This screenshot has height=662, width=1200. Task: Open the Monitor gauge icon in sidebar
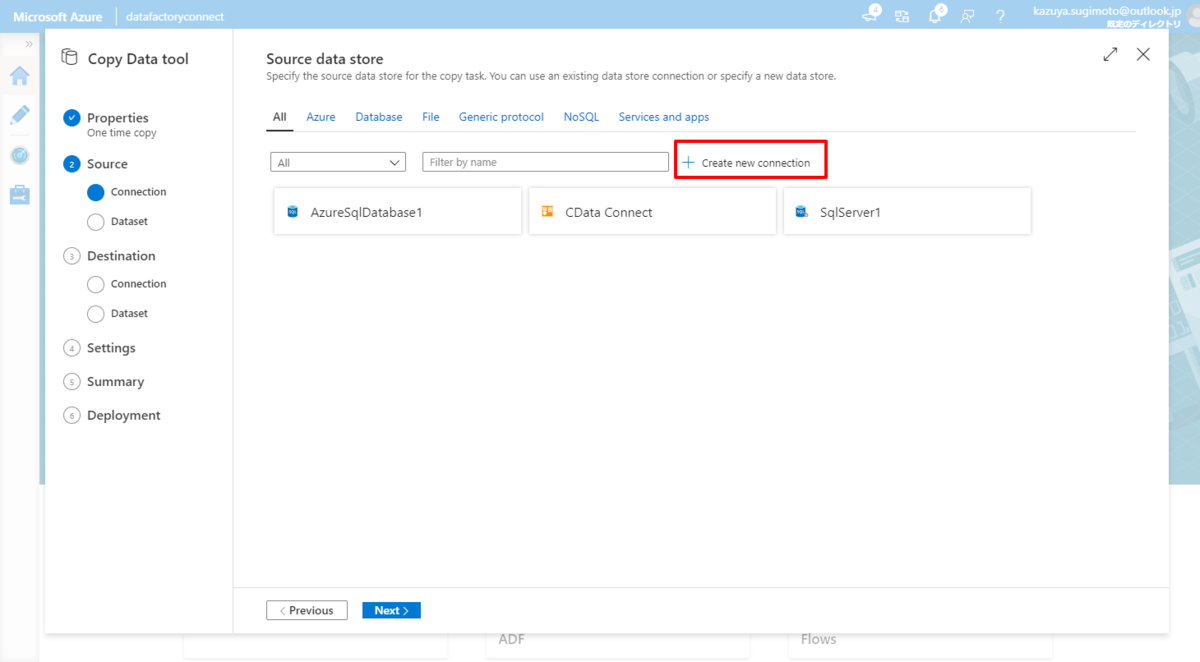tap(19, 155)
